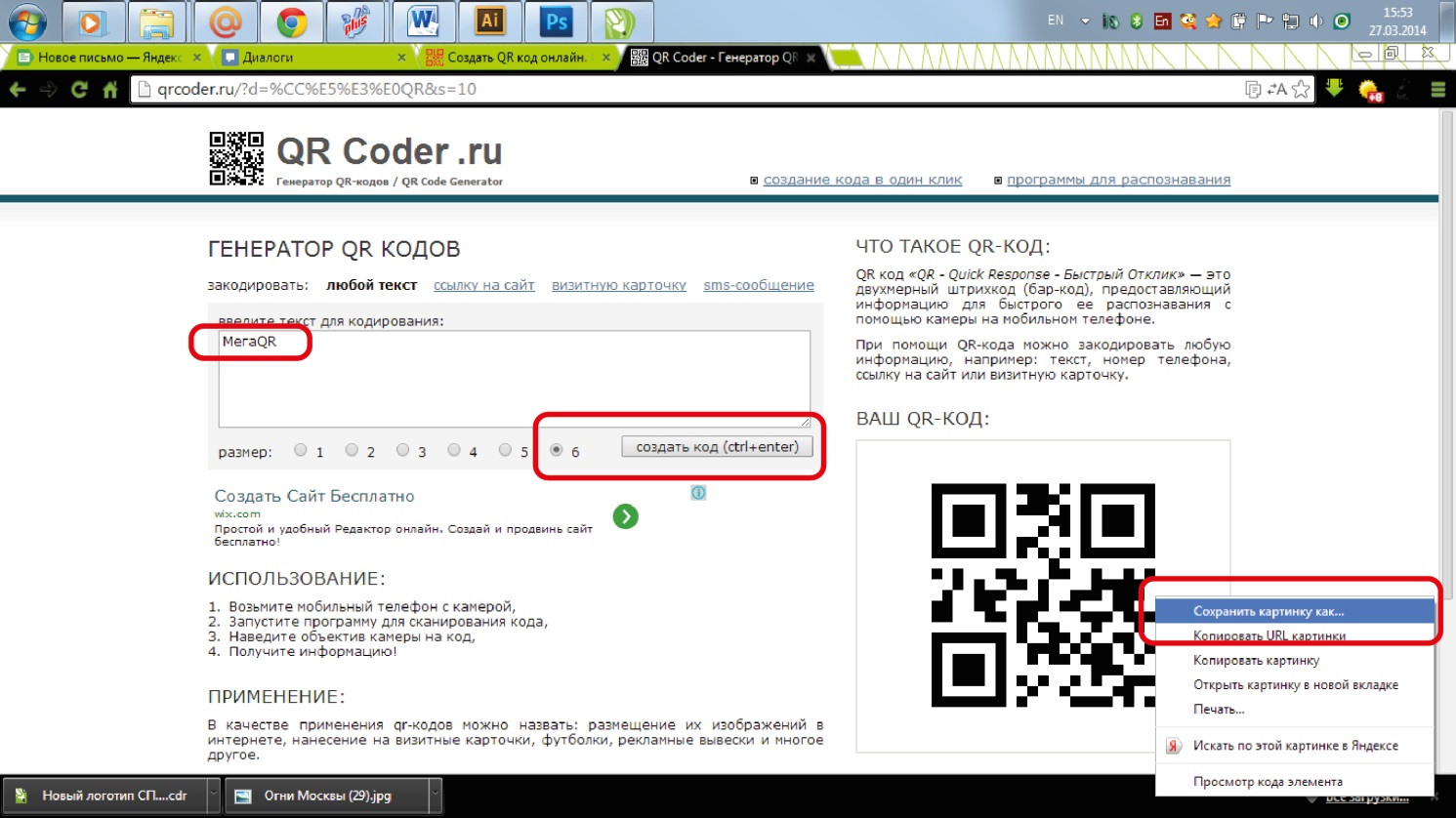Click the volume speaker tray icon
Viewport: 1456px width, 818px height.
(x=1316, y=20)
